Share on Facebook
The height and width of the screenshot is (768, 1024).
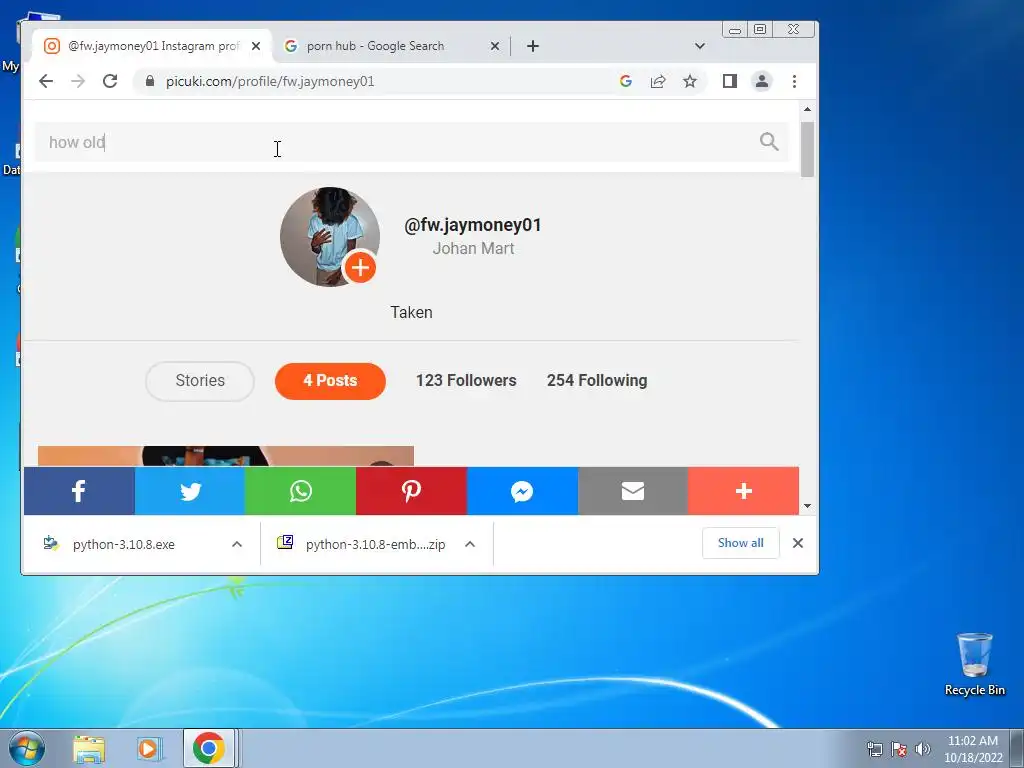[79, 490]
